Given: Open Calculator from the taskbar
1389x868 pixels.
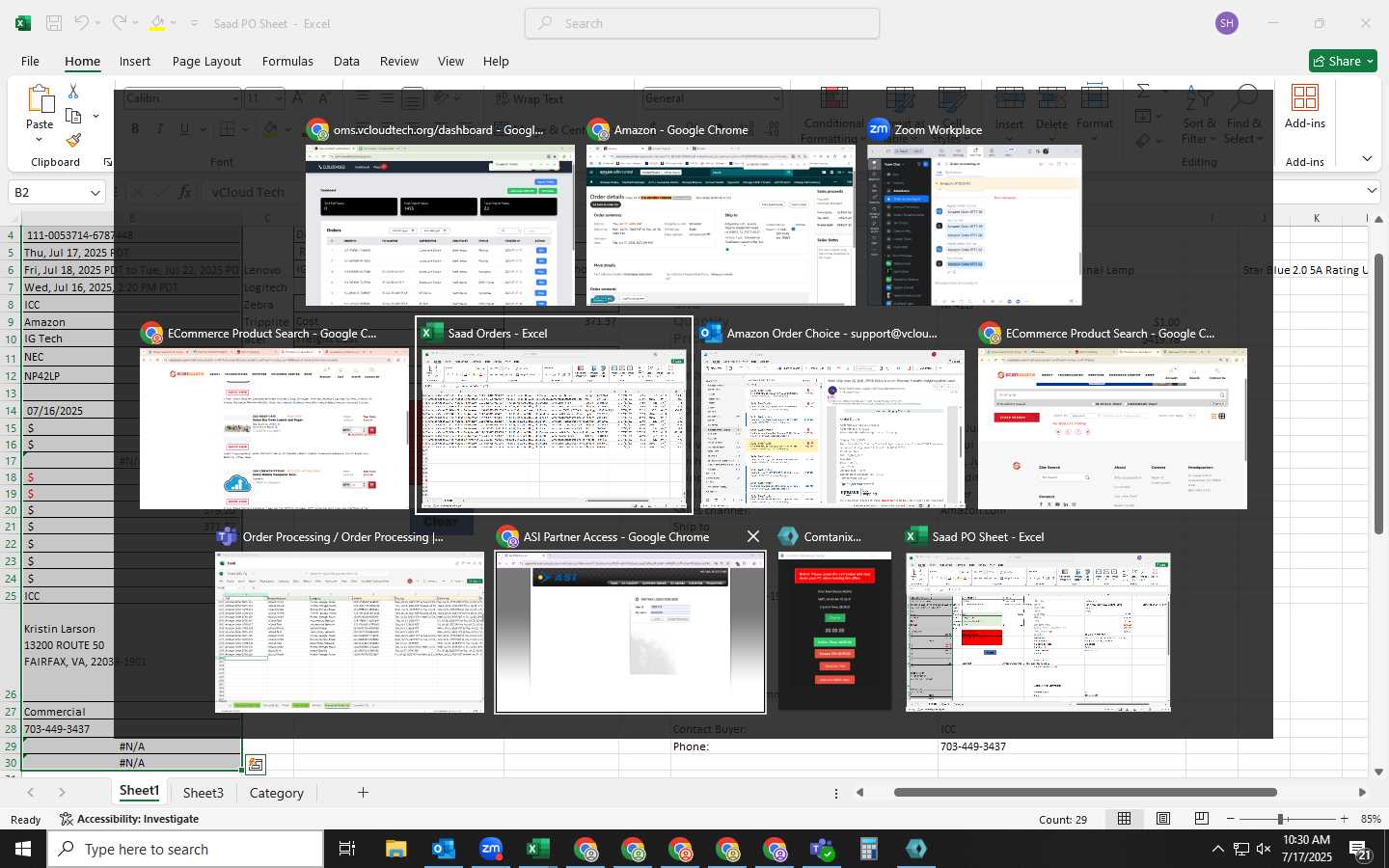Looking at the screenshot, I should pyautogui.click(x=869, y=849).
